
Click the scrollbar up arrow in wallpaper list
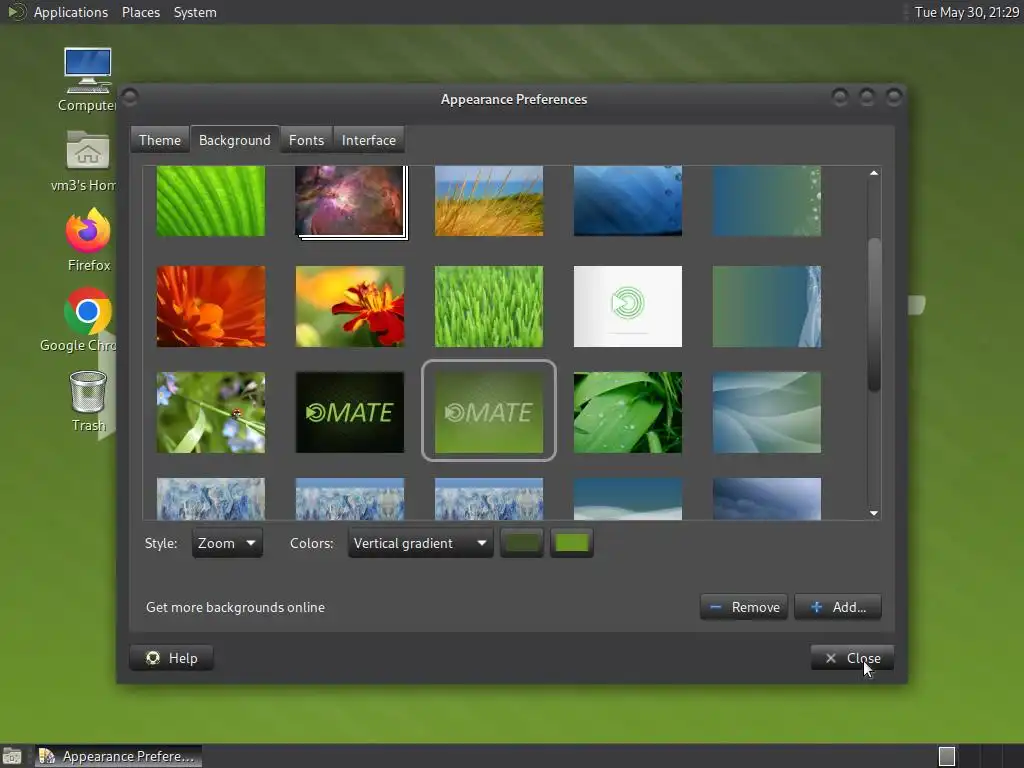point(874,173)
